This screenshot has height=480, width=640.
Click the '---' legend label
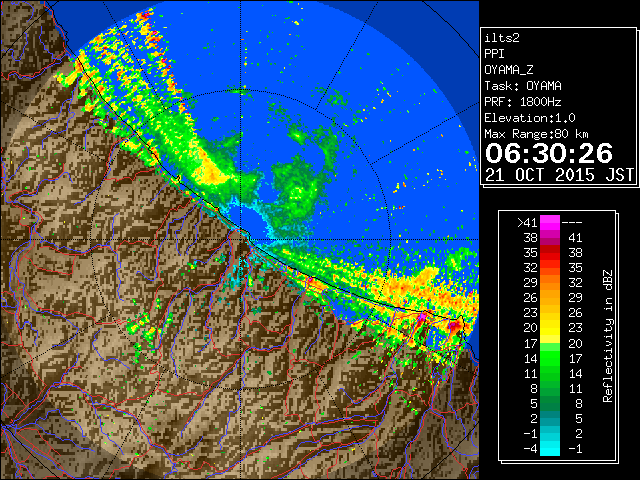click(x=572, y=223)
